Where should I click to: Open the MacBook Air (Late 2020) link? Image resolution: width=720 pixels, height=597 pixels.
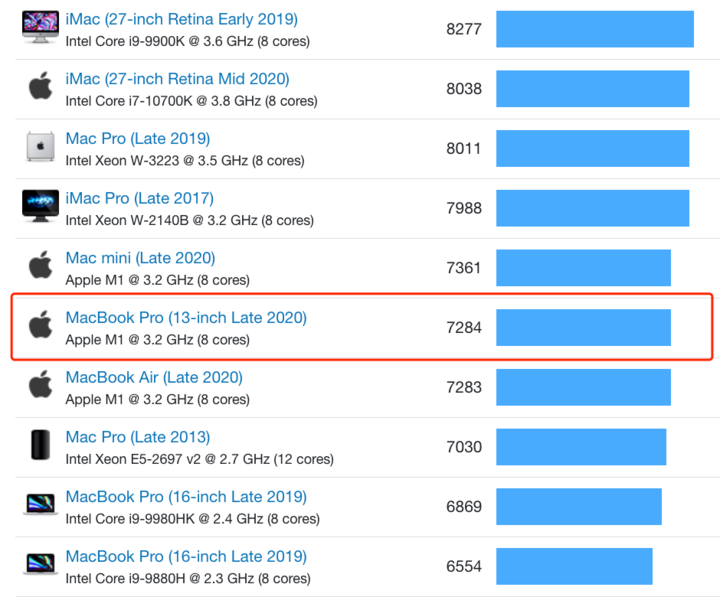click(154, 377)
